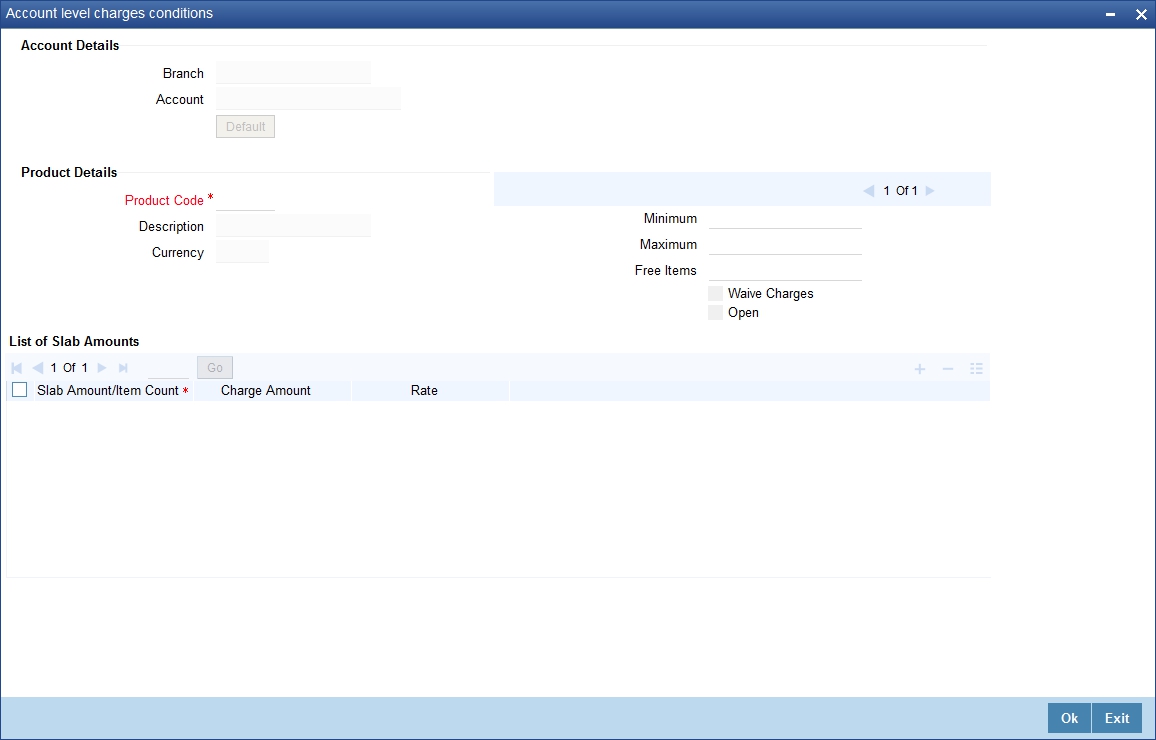Image resolution: width=1156 pixels, height=740 pixels.
Task: Open single record view of slab list
Action: (976, 369)
